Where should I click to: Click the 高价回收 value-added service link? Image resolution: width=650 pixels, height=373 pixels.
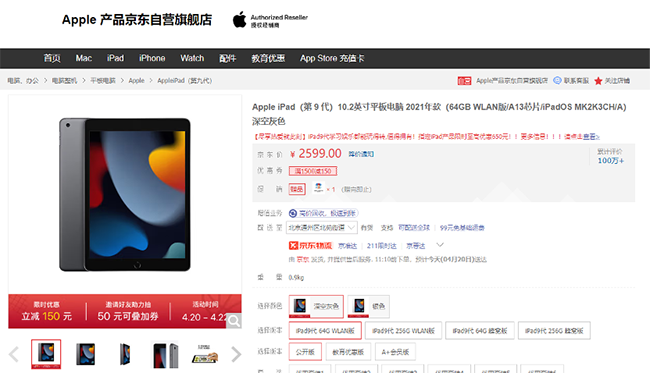(x=327, y=213)
